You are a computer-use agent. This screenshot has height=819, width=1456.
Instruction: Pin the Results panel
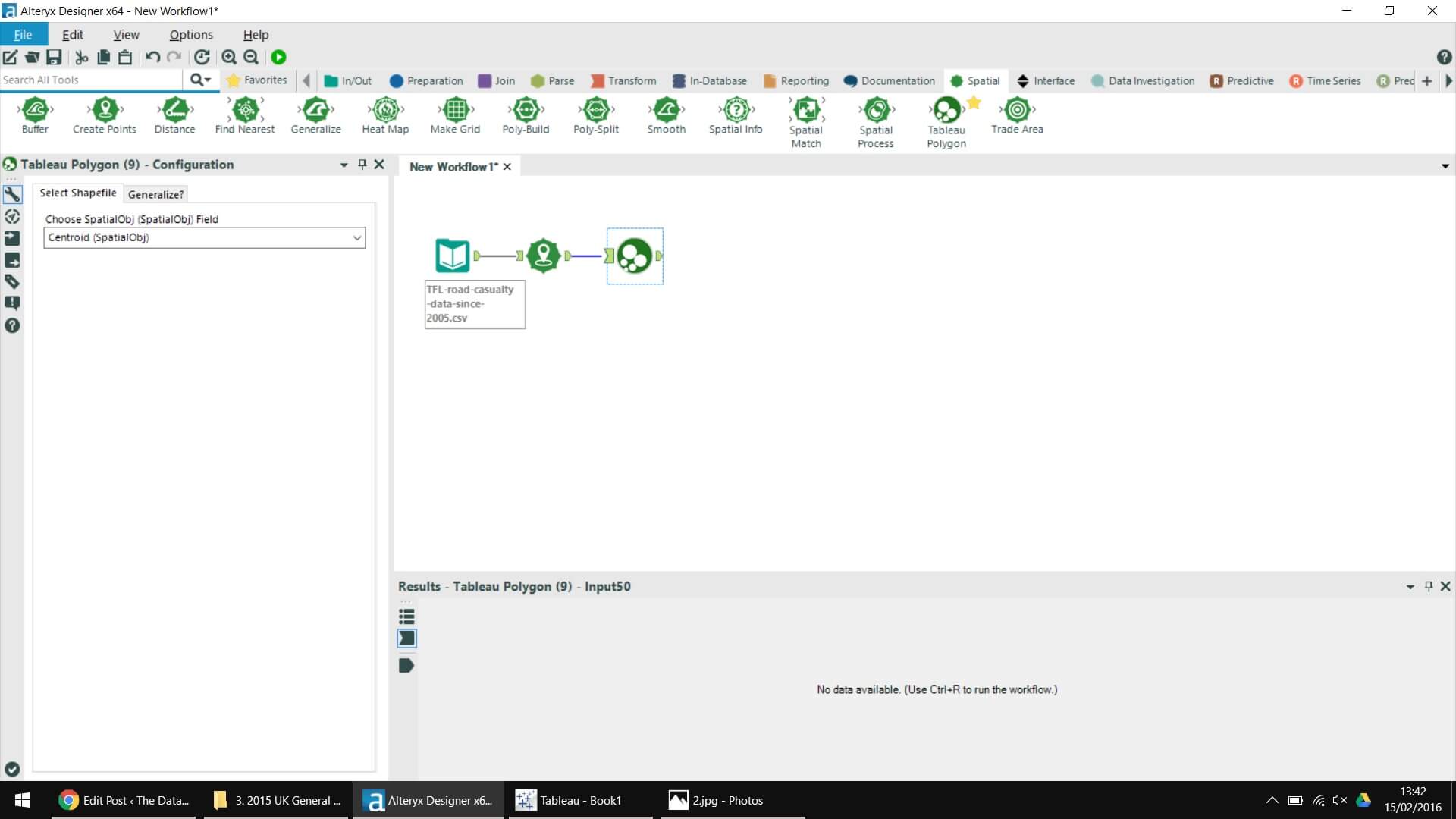click(x=1429, y=586)
